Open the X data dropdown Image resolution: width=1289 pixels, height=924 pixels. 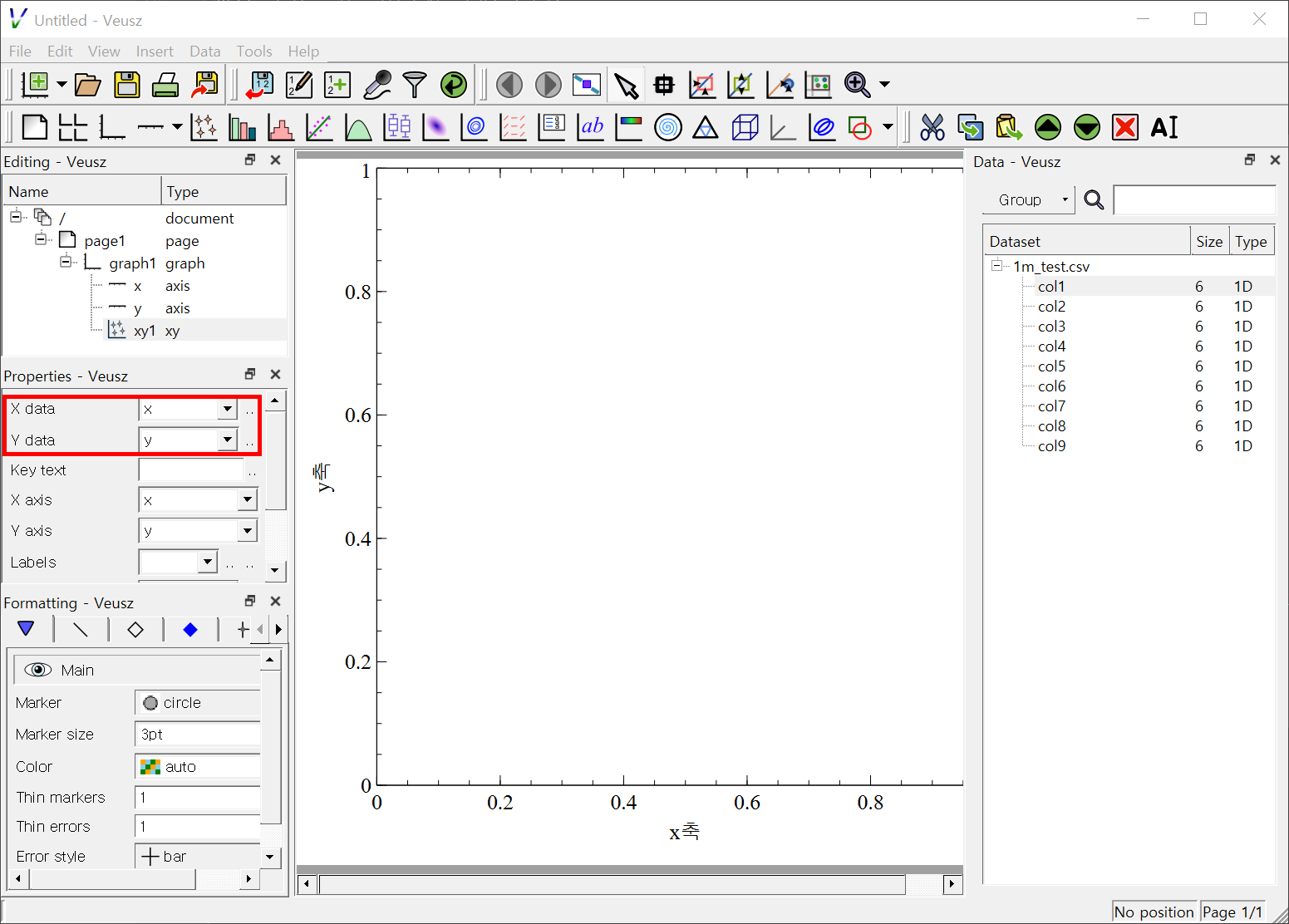tap(227, 409)
